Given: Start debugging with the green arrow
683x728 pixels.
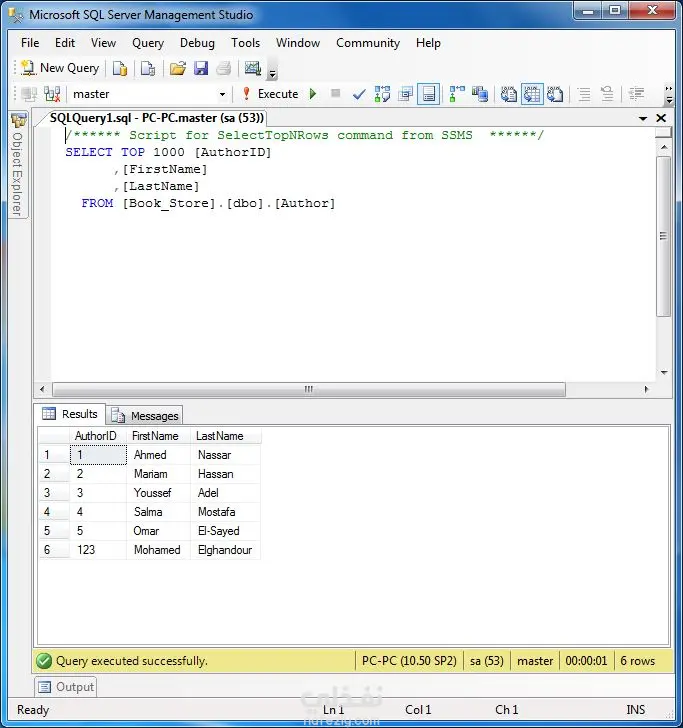Looking at the screenshot, I should 313,94.
